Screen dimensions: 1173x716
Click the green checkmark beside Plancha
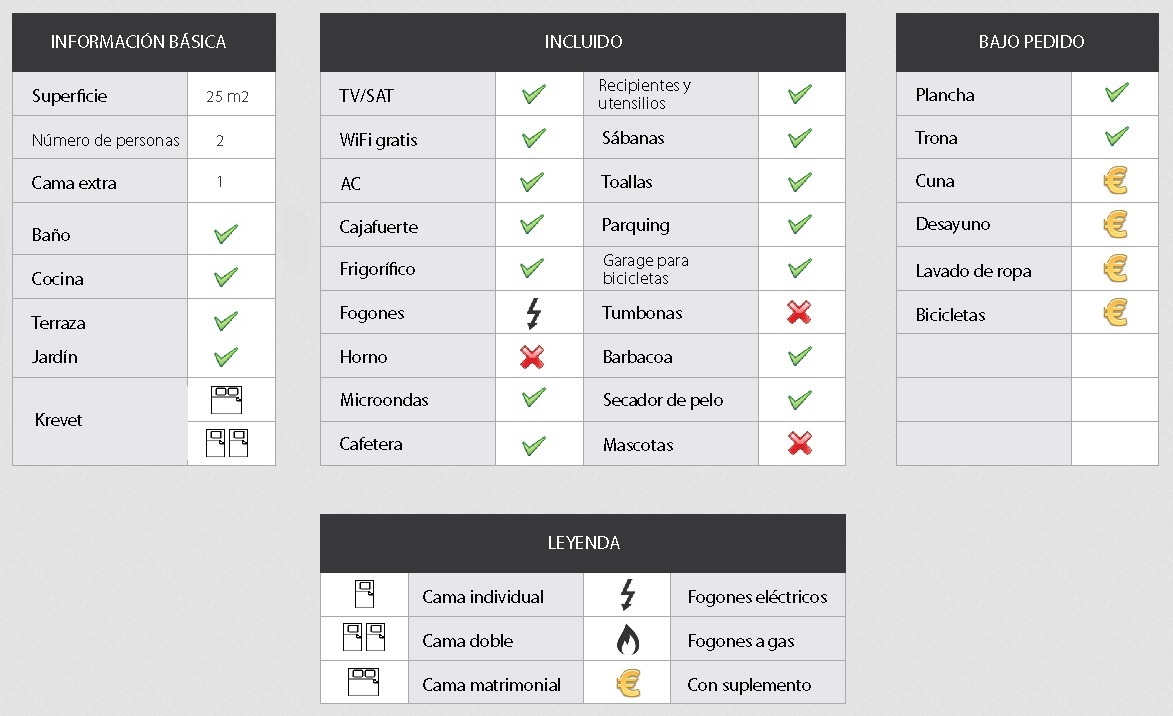click(x=1117, y=92)
